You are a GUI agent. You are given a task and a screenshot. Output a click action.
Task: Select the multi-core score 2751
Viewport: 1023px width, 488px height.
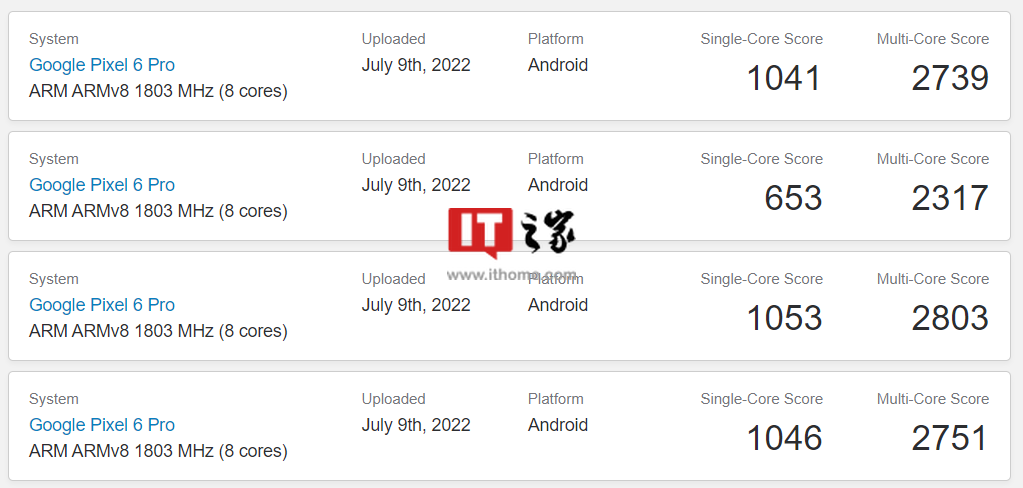(950, 438)
